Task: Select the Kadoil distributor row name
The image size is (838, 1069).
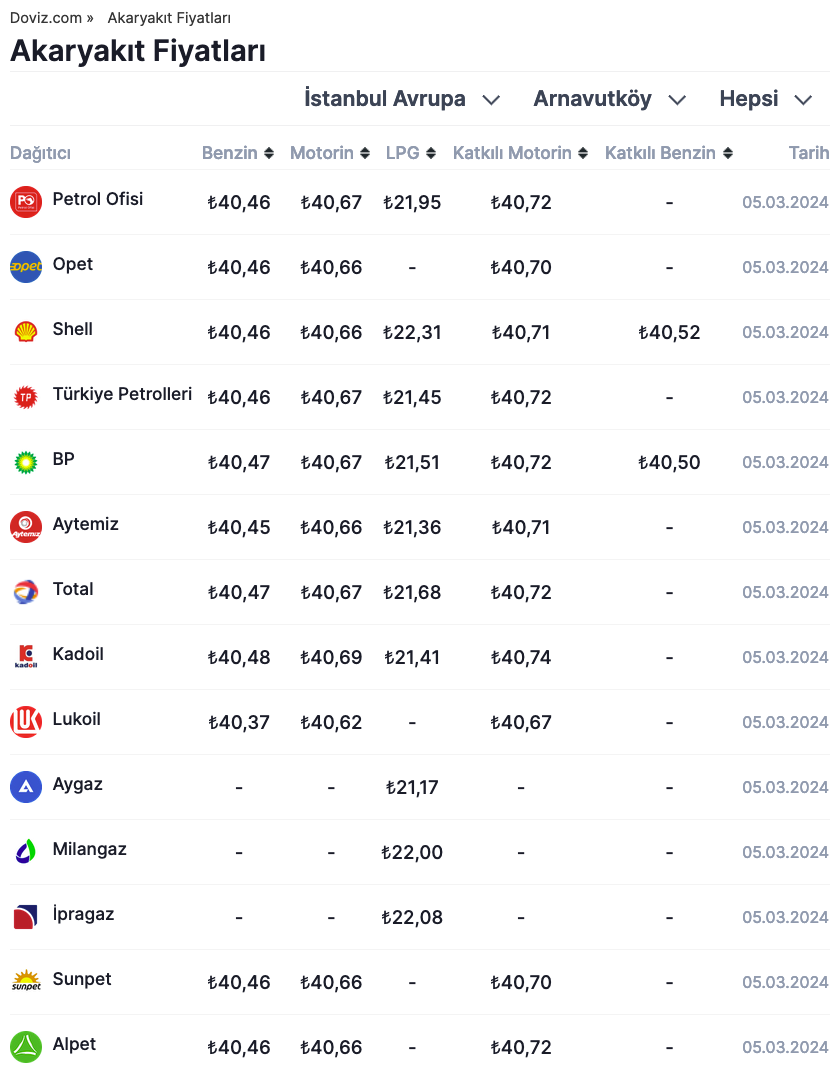Action: pyautogui.click(x=78, y=654)
